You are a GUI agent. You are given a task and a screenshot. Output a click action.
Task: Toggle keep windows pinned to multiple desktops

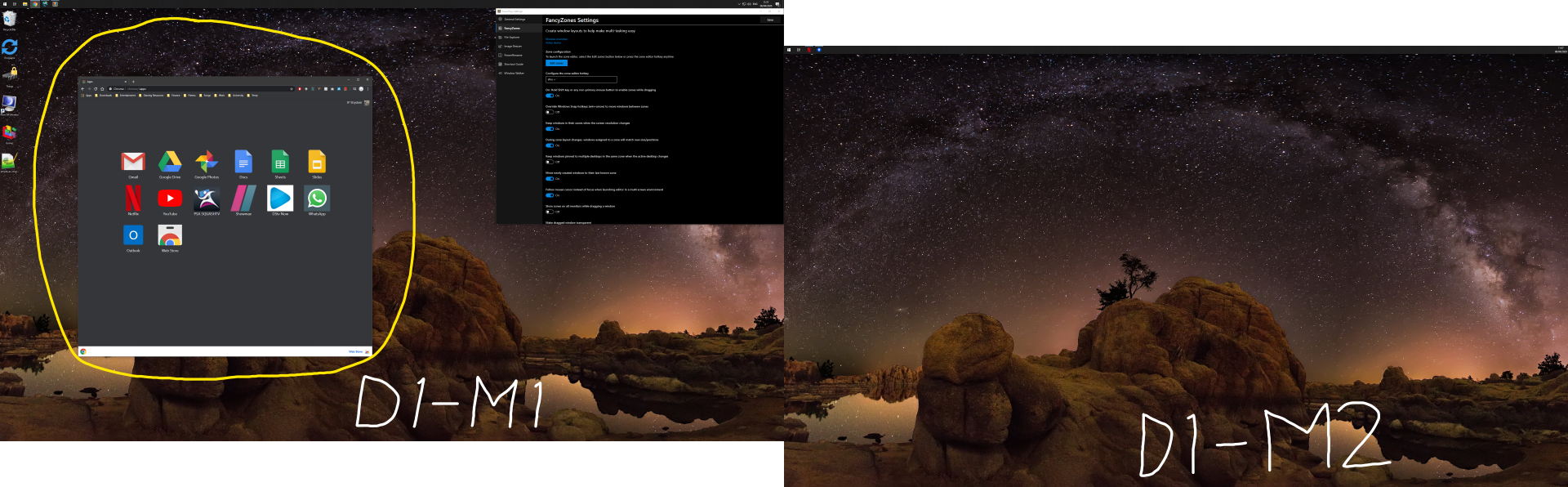coord(550,162)
